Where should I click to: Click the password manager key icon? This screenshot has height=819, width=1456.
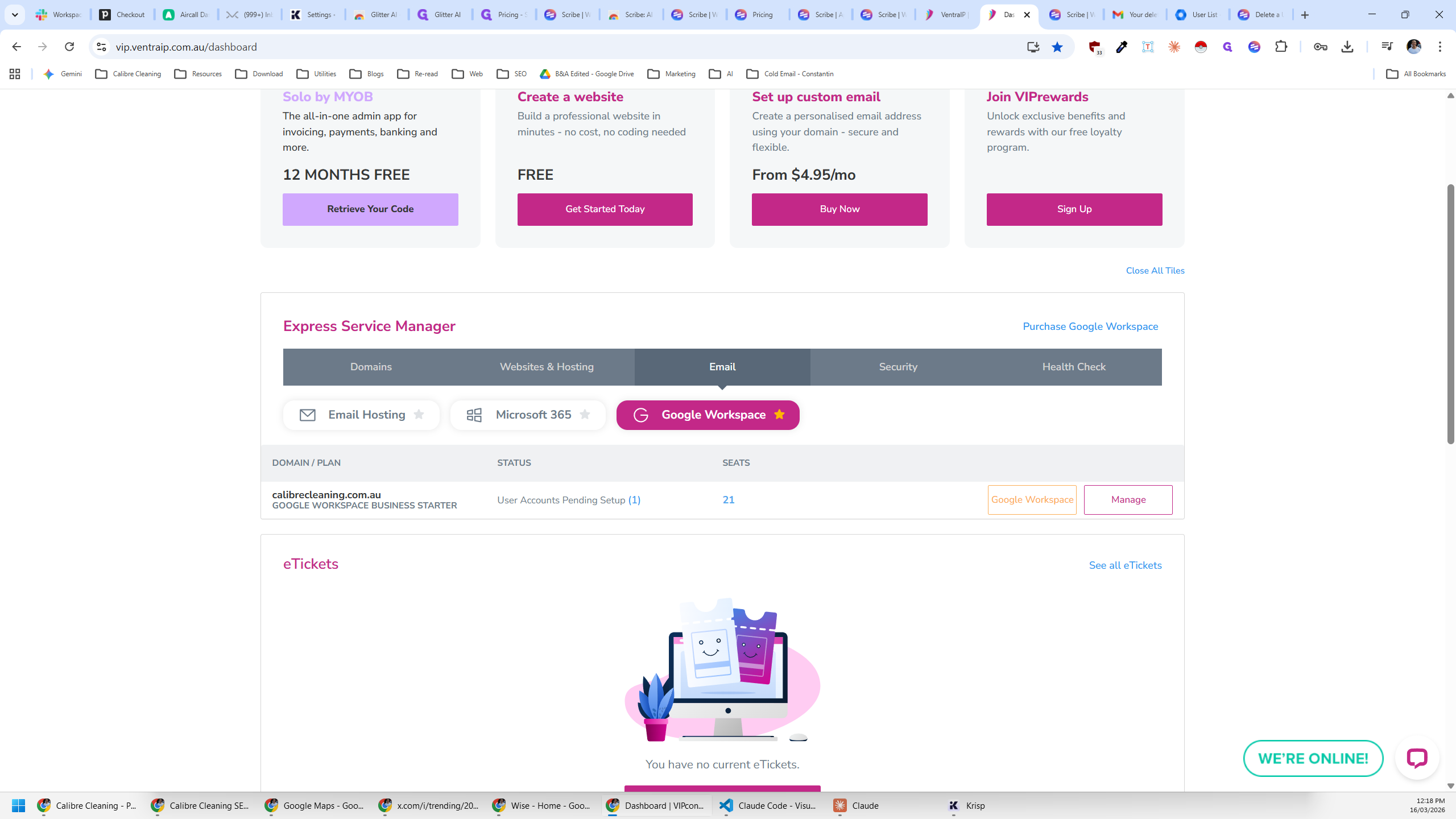pos(1321,47)
